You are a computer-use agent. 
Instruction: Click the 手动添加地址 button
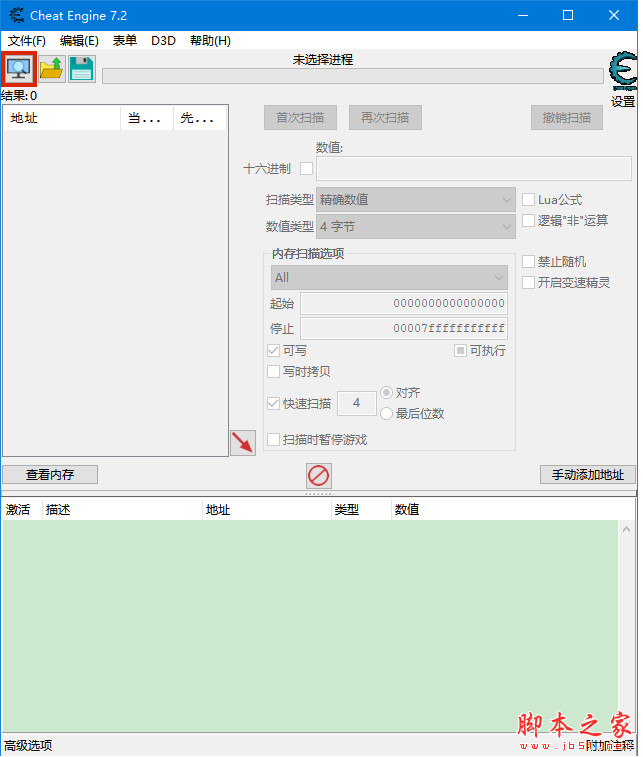coord(587,475)
